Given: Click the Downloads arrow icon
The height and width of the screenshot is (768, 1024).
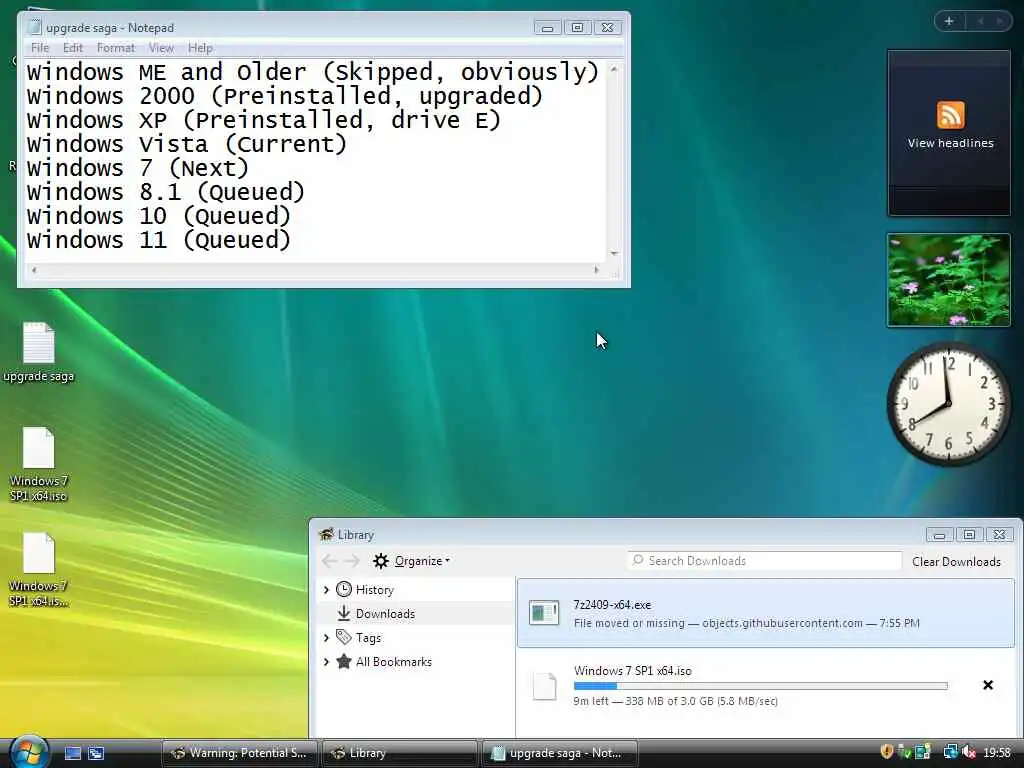Looking at the screenshot, I should [x=344, y=613].
